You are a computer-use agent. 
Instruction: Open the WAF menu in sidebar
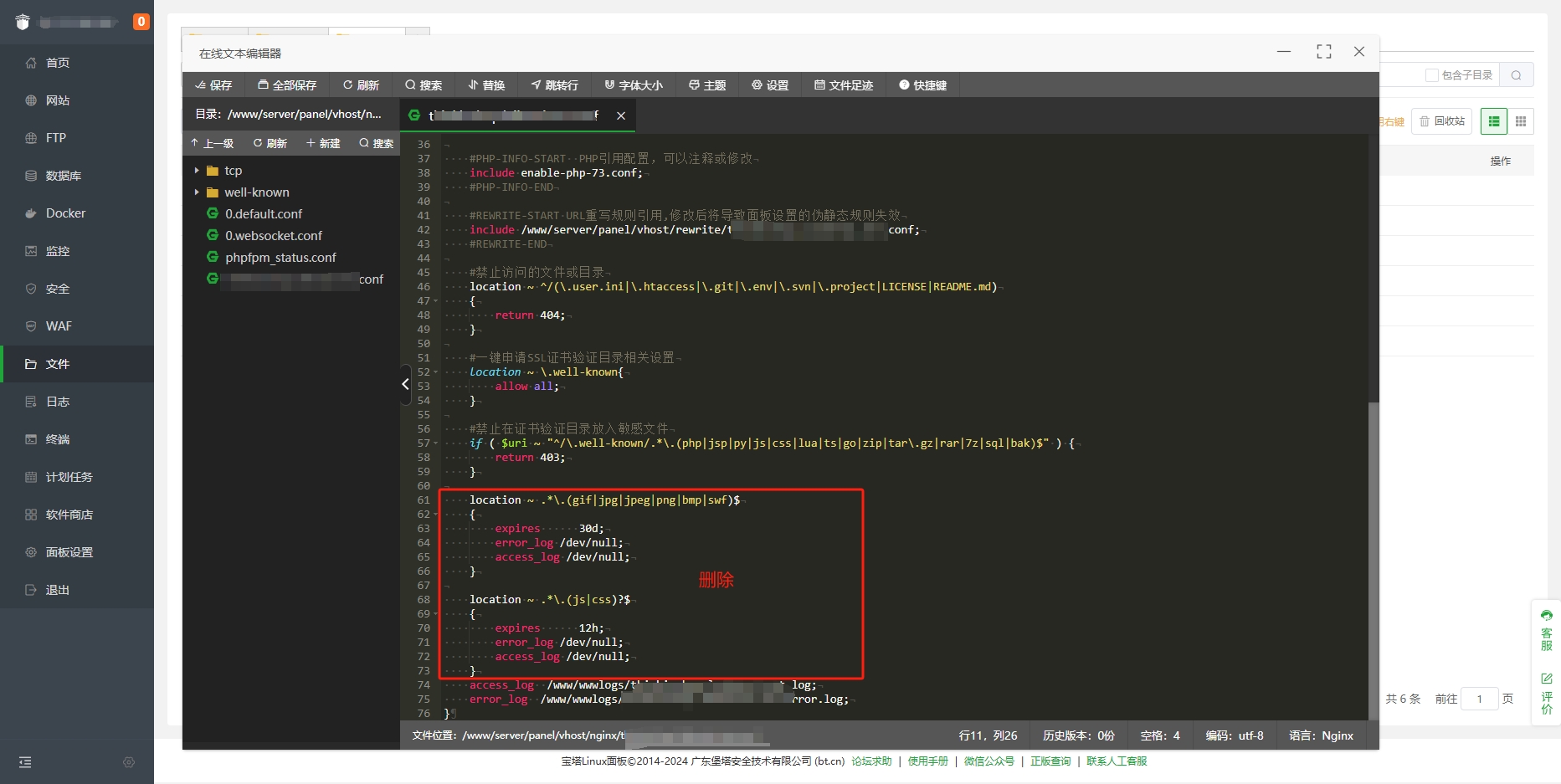(x=59, y=326)
